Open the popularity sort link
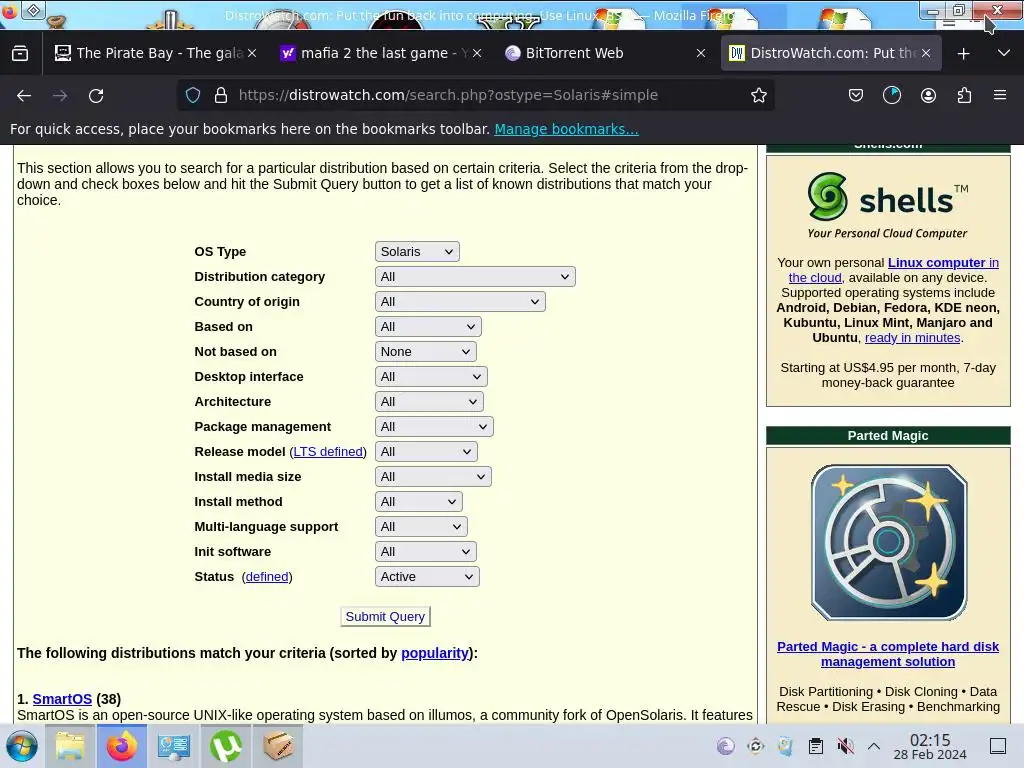1024x768 pixels. 435,653
